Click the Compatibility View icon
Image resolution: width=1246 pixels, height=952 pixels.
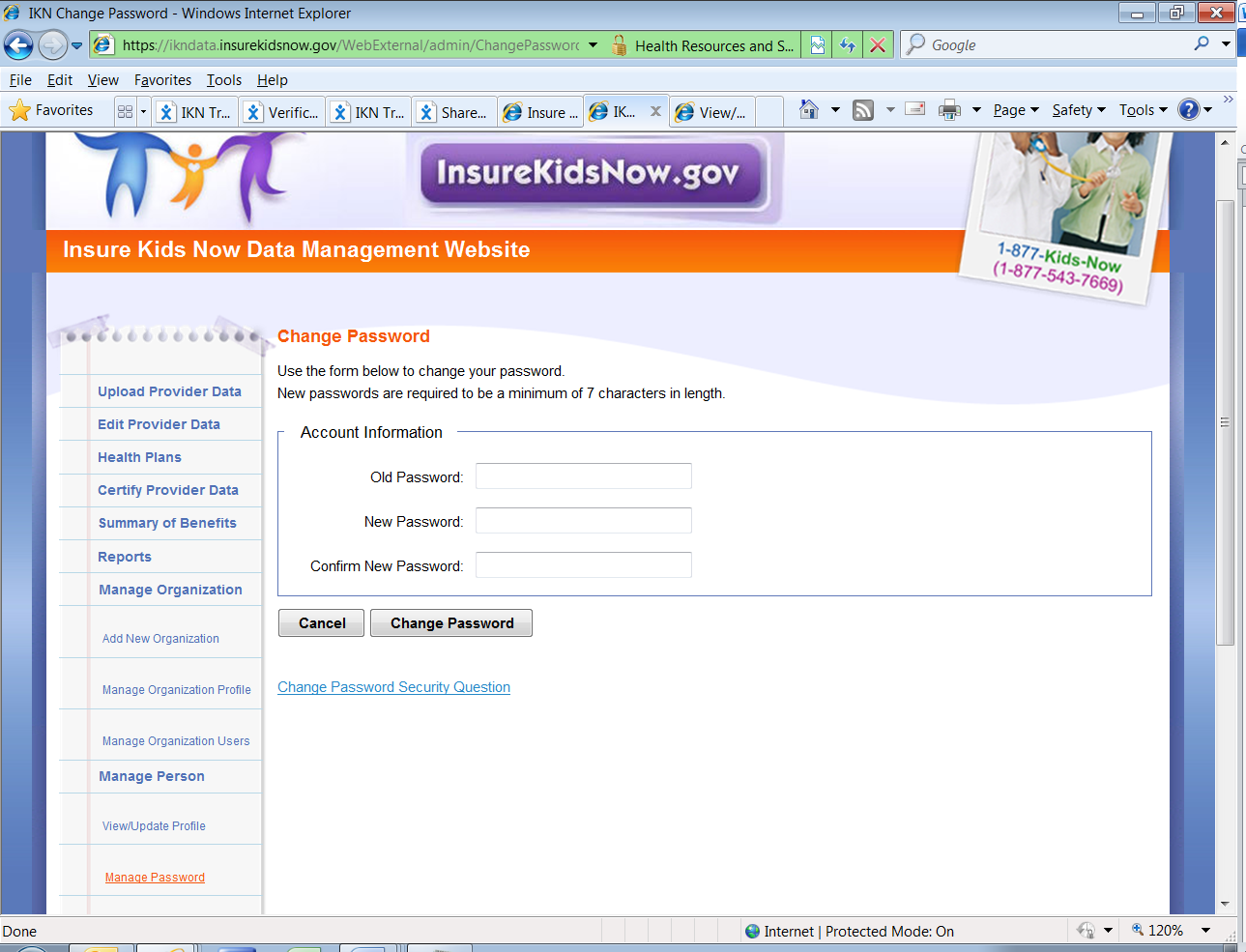818,45
